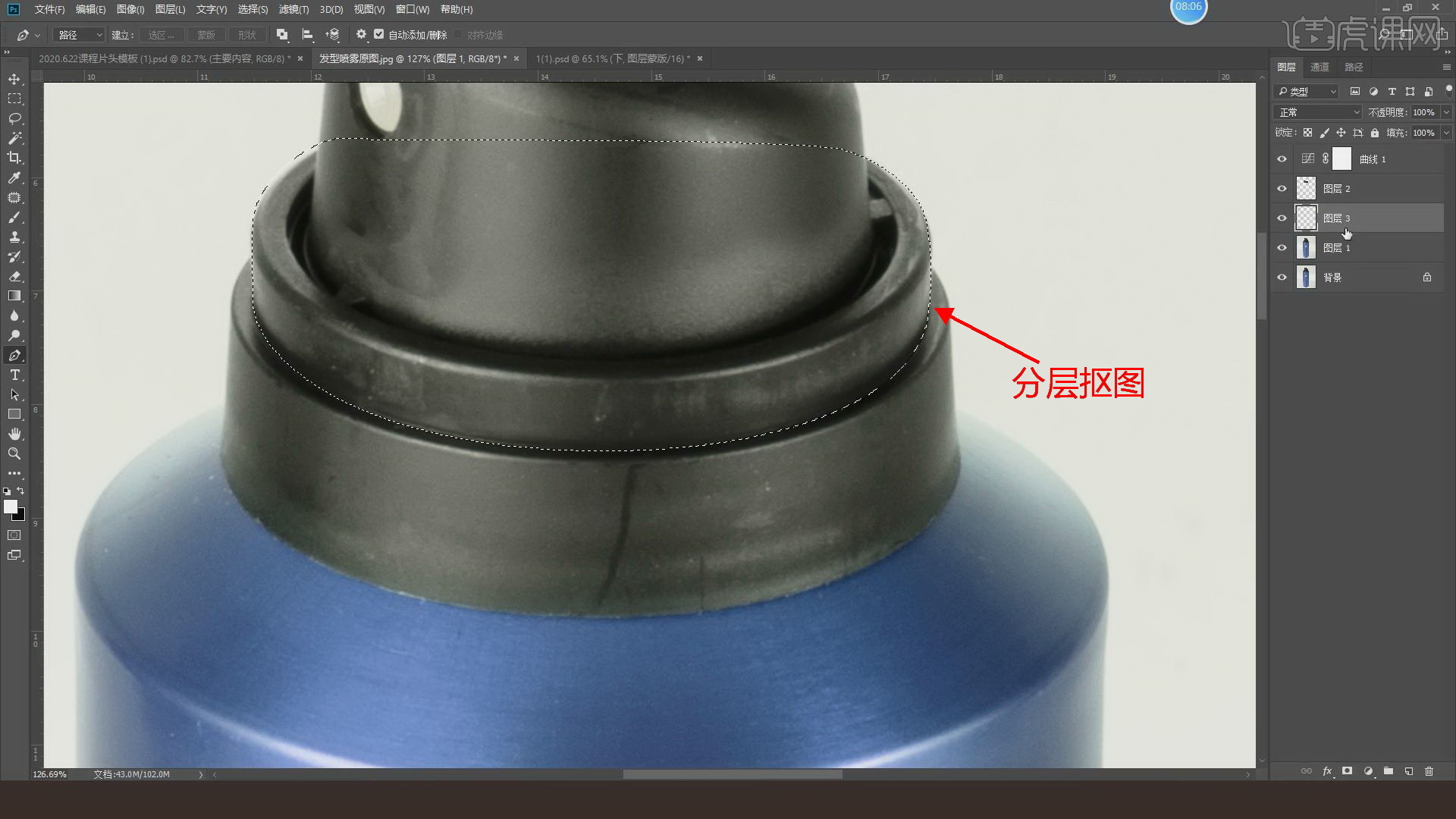The width and height of the screenshot is (1456, 819).
Task: Select the Move tool
Action: [x=14, y=80]
